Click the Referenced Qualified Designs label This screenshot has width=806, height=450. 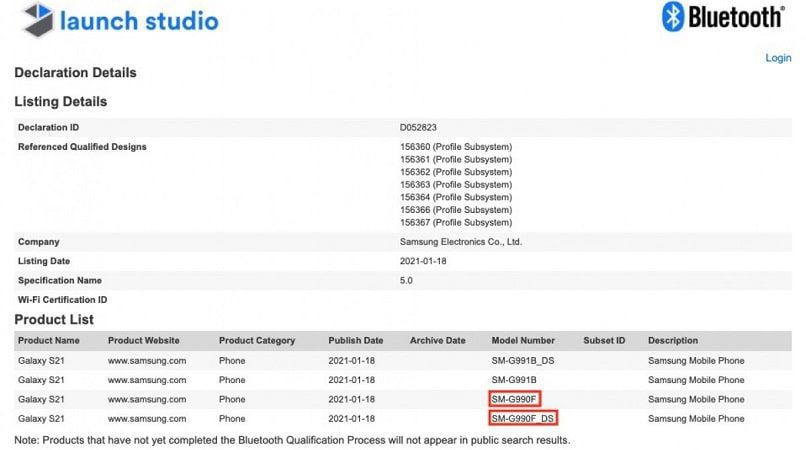click(x=82, y=147)
